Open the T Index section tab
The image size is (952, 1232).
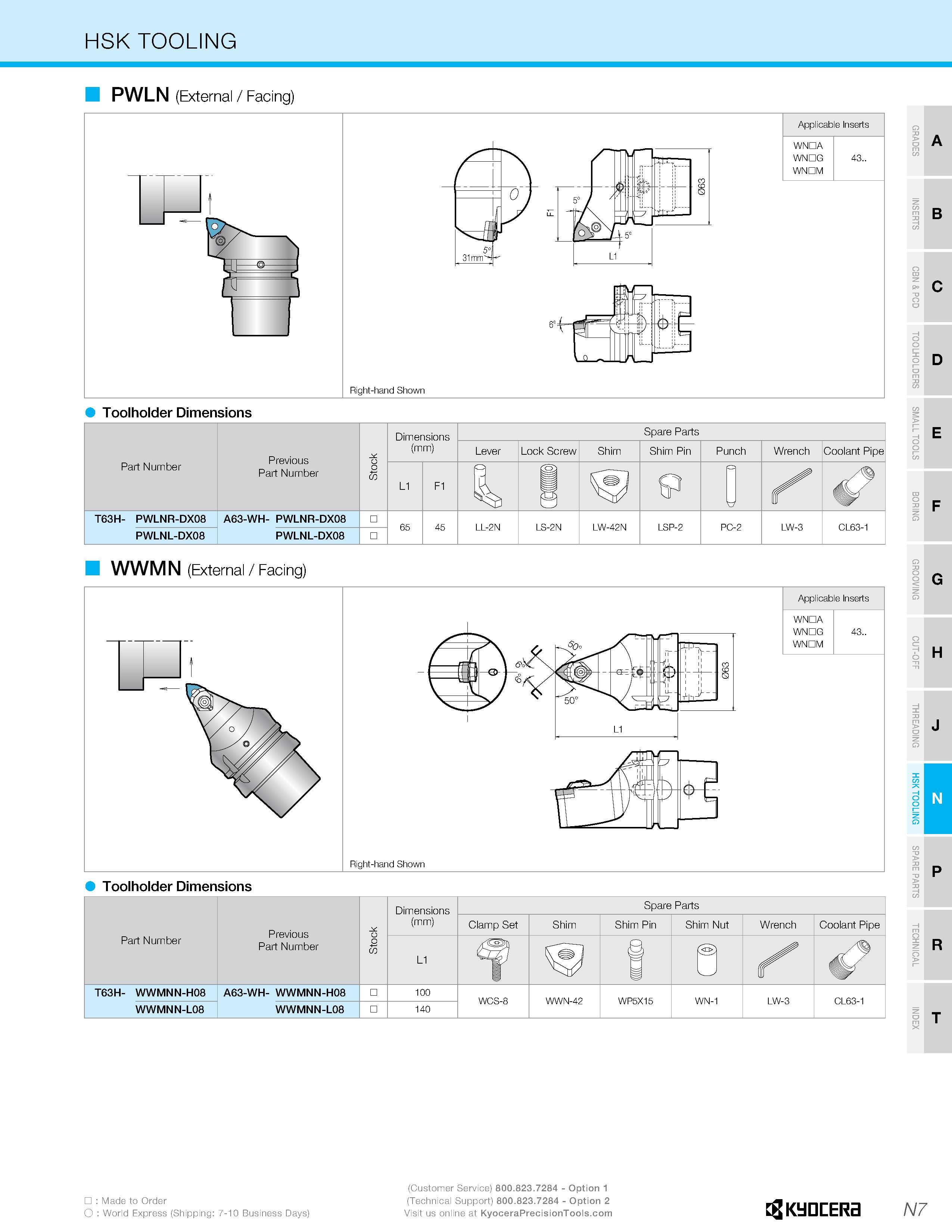point(929,1018)
